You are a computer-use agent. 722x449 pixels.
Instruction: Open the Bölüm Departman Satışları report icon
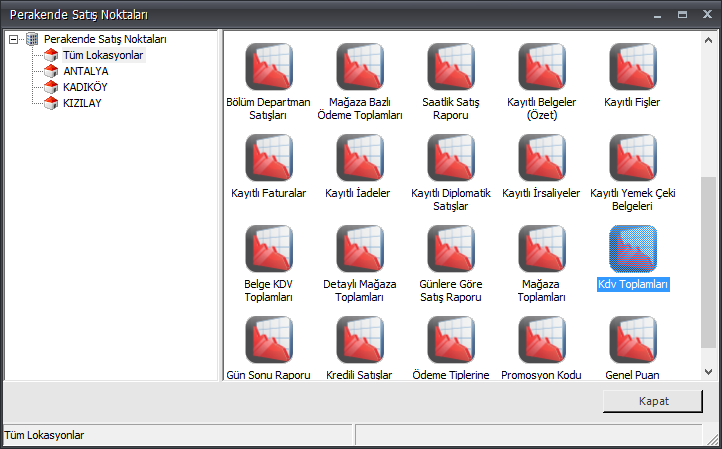click(269, 67)
